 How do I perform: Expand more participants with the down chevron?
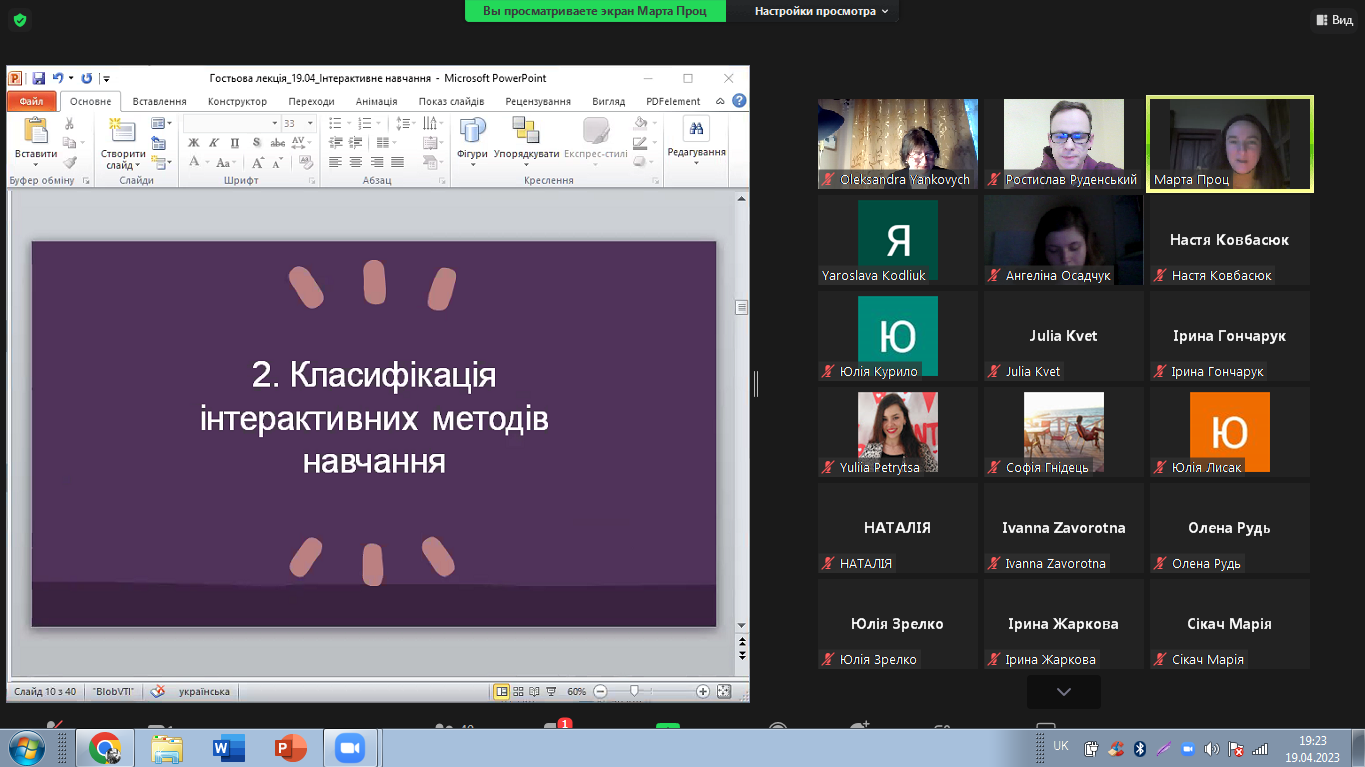[x=1063, y=692]
